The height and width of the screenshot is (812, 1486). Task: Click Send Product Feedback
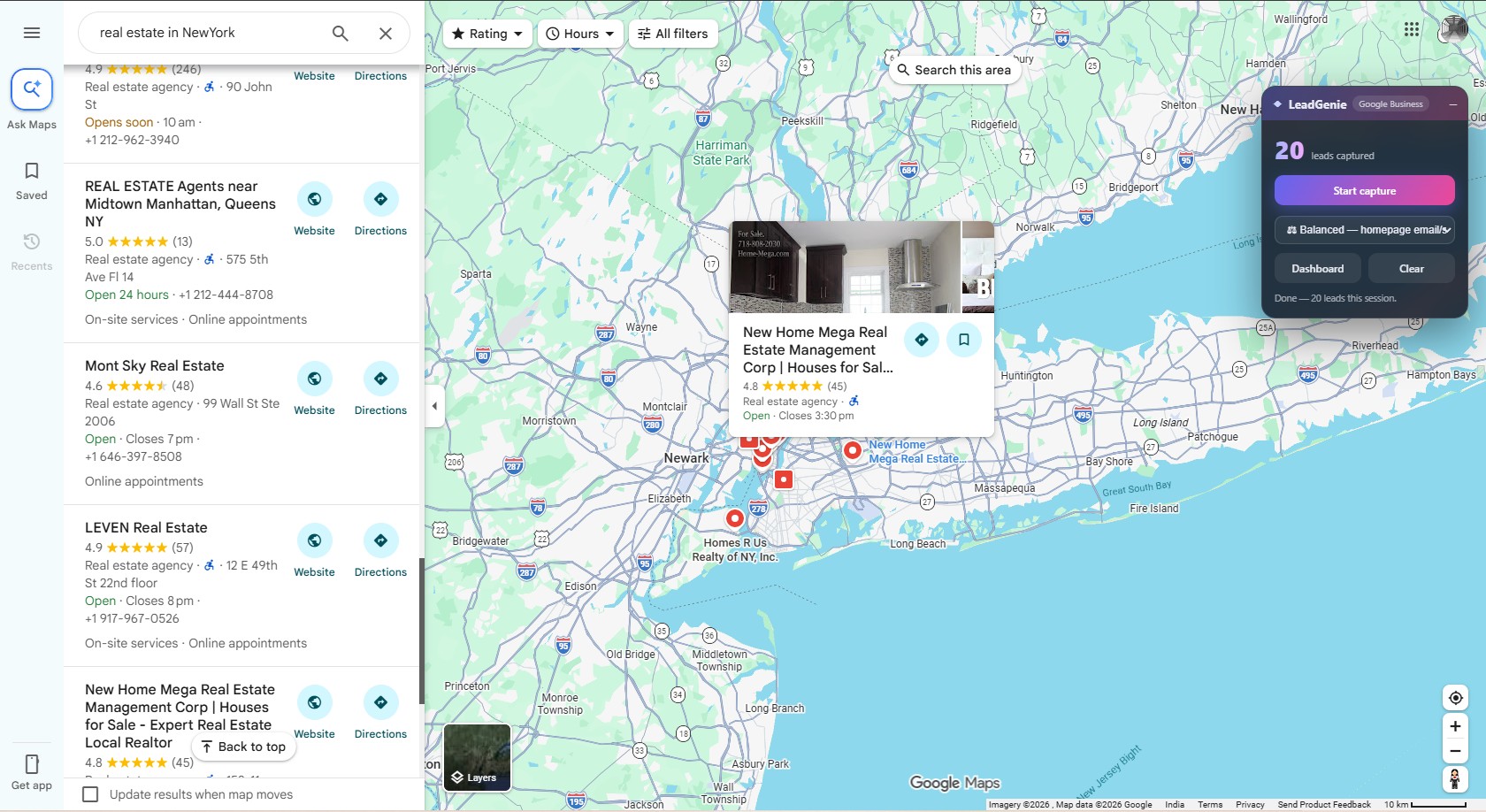click(x=1324, y=805)
